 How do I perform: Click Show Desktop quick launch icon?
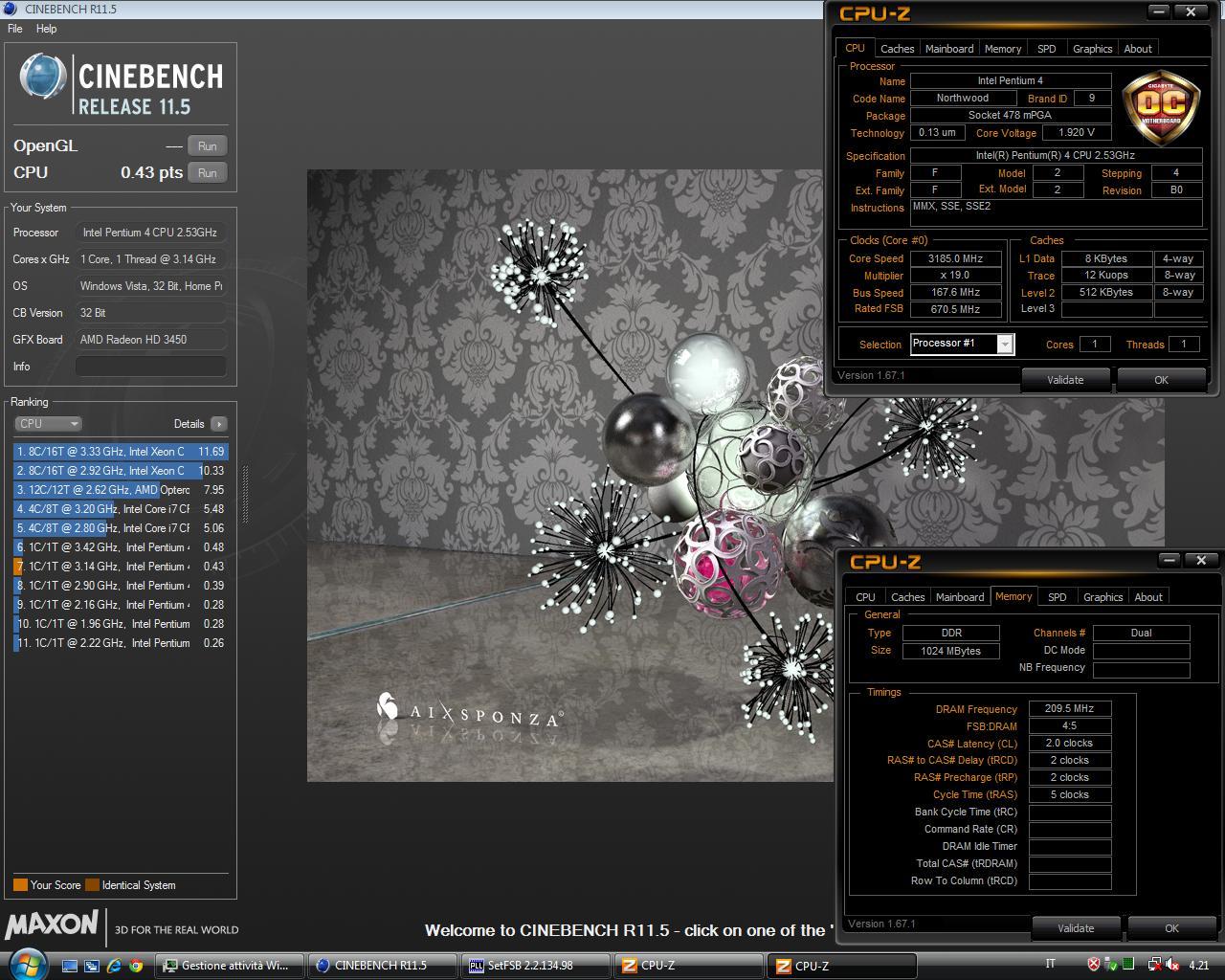[x=69, y=966]
